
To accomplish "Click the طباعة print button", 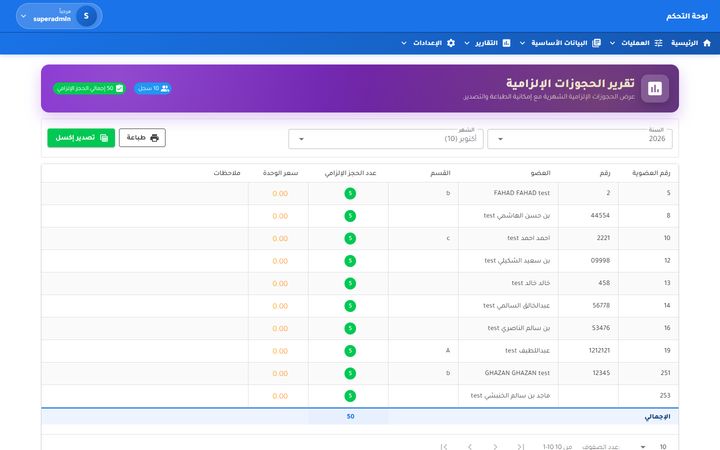I will point(142,138).
